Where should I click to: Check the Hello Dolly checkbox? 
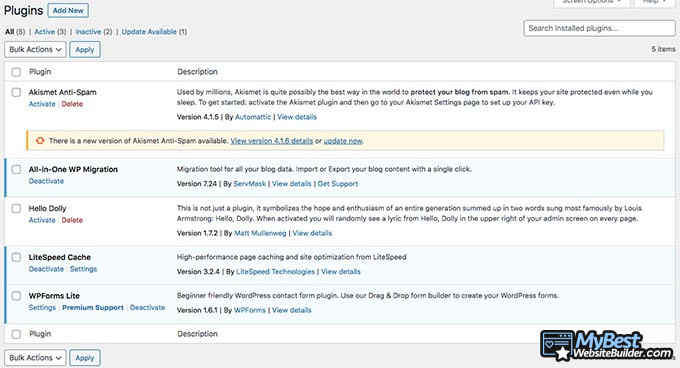click(x=16, y=208)
